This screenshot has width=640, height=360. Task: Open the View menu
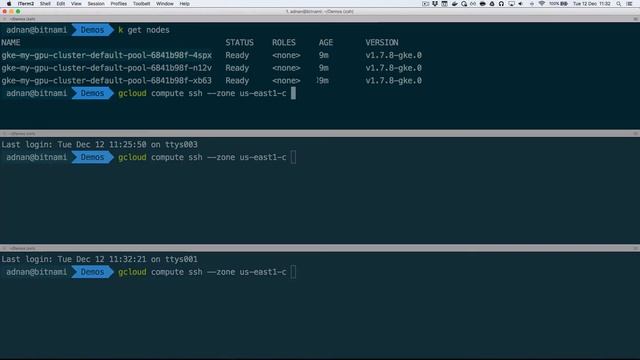76,4
